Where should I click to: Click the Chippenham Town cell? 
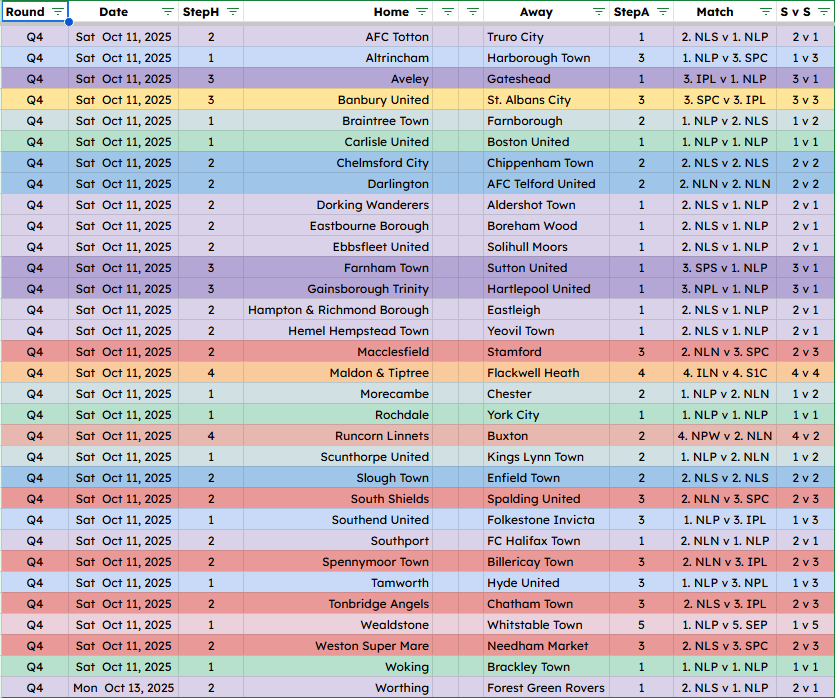[x=546, y=163]
